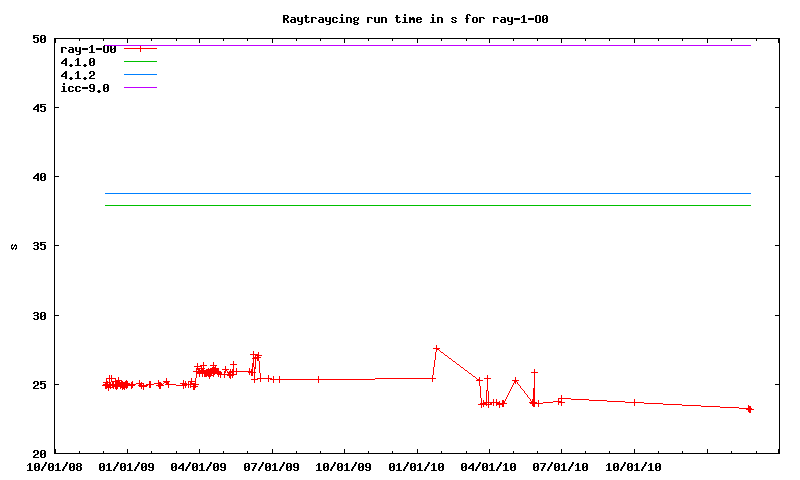Screen dimensions: 800x480
Task: Click the y-axis unit label 's'
Action: pos(14,246)
